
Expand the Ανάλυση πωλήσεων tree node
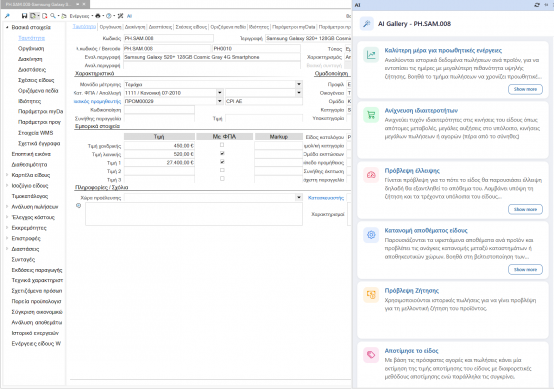[x=7, y=207]
